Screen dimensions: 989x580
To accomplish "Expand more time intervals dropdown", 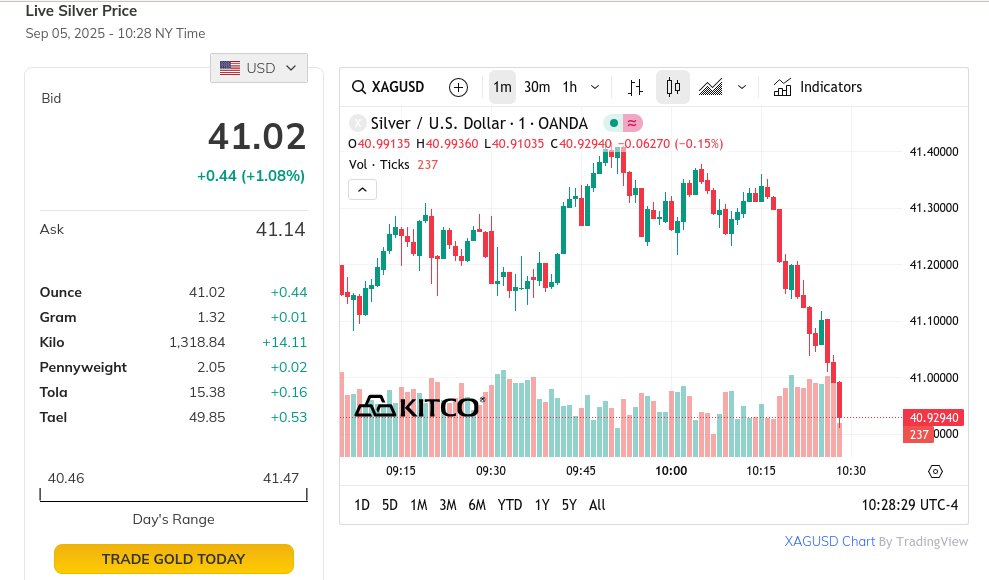I will (595, 87).
